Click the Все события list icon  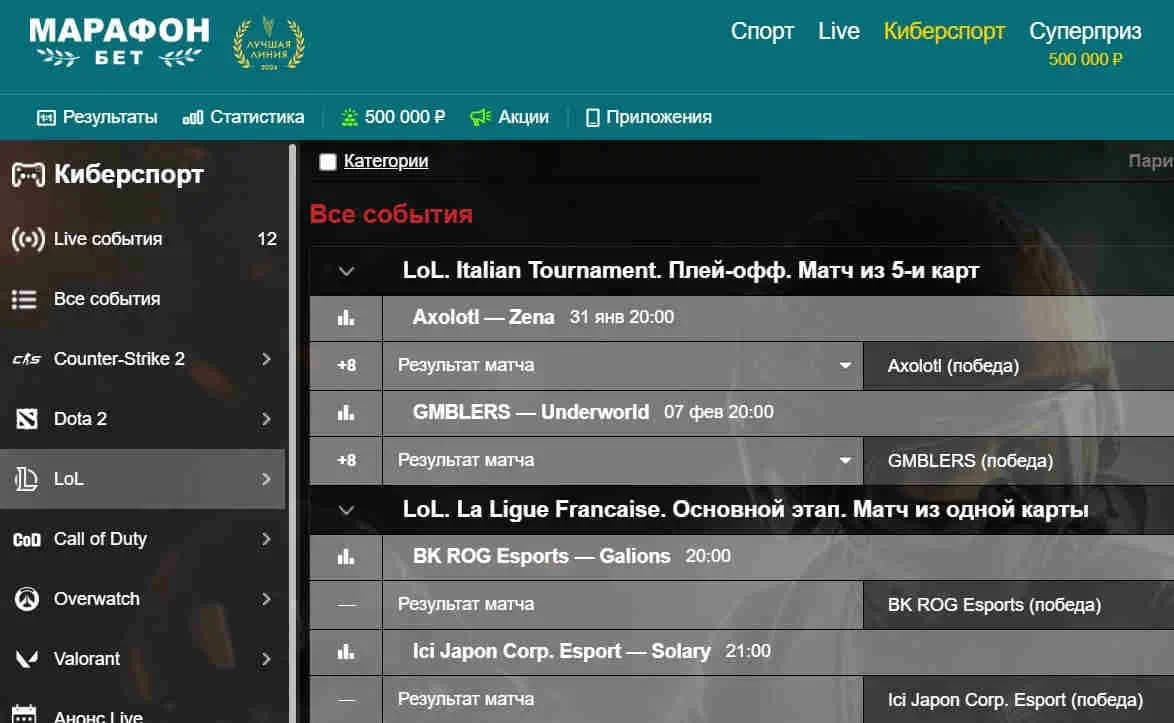24,299
